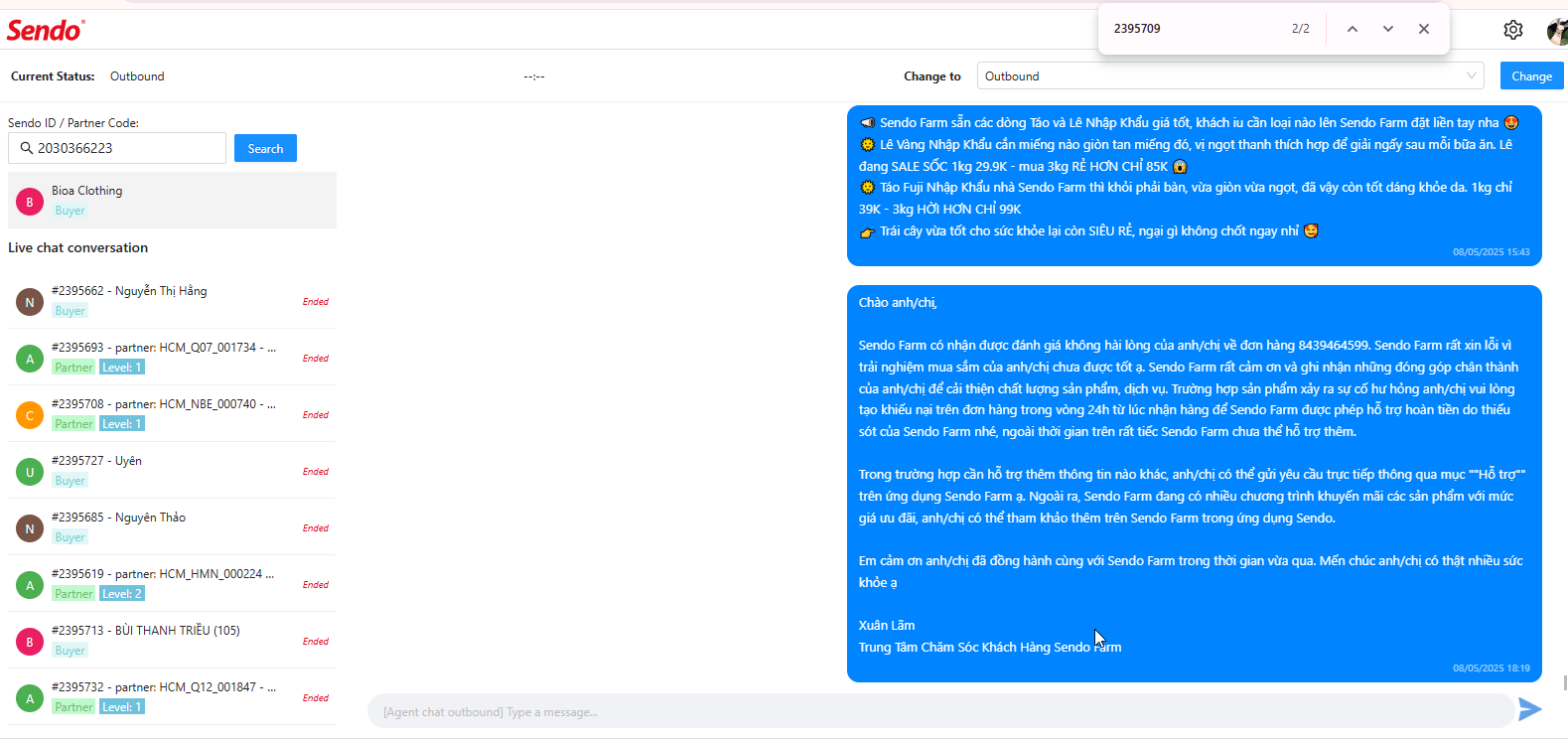Send message with paper plane icon
The height and width of the screenshot is (743, 1568).
(x=1529, y=709)
